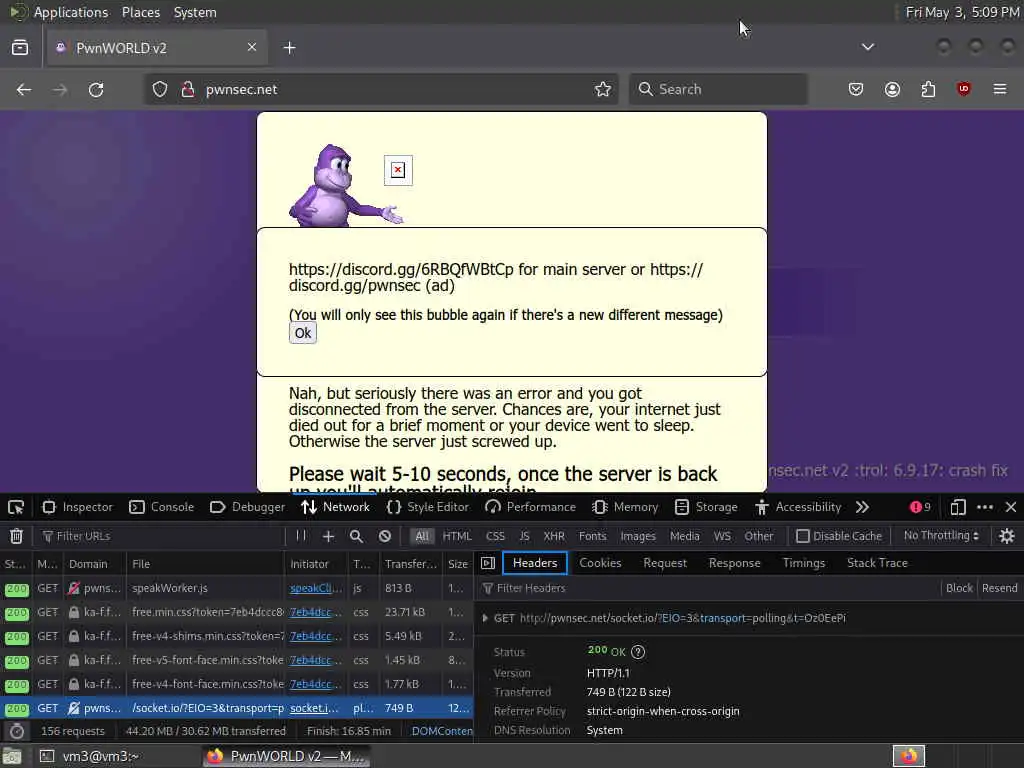The width and height of the screenshot is (1024, 768).
Task: Open the No Throttling dropdown
Action: point(941,536)
